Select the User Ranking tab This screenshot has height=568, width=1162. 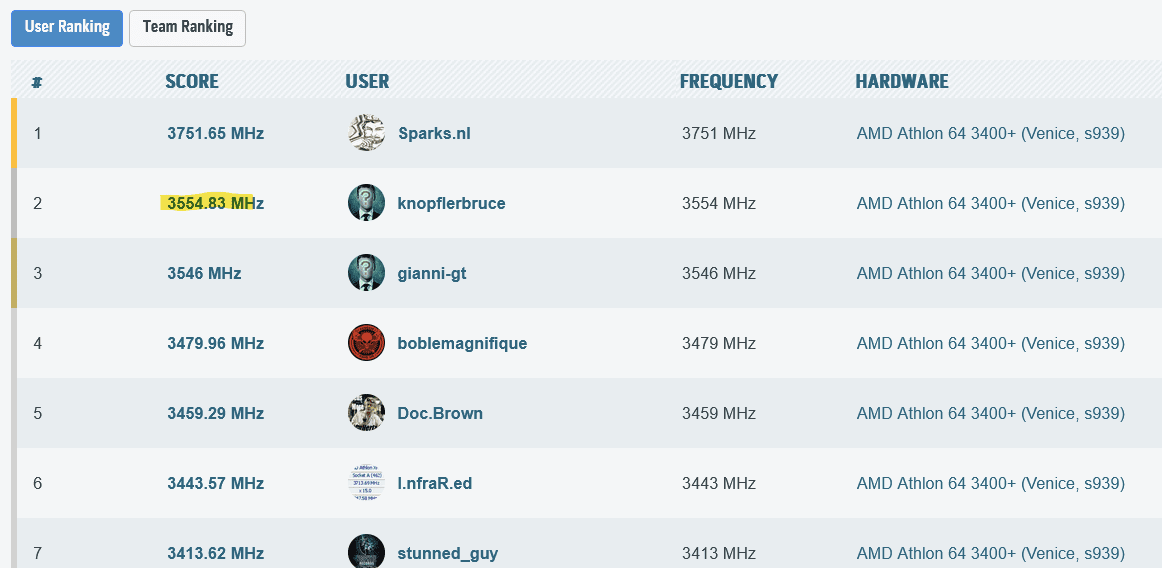coord(67,28)
